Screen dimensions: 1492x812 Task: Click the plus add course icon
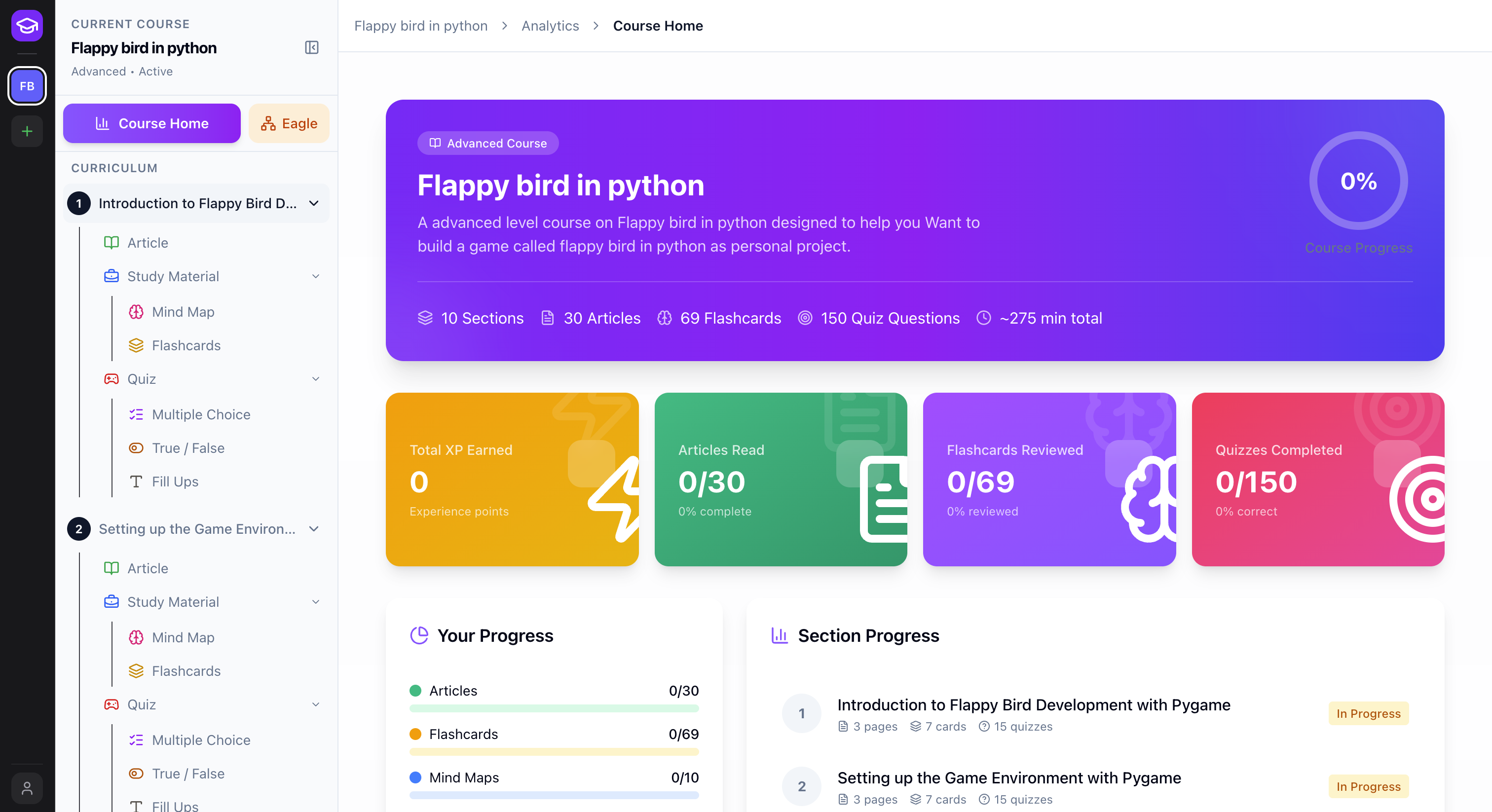pos(27,132)
